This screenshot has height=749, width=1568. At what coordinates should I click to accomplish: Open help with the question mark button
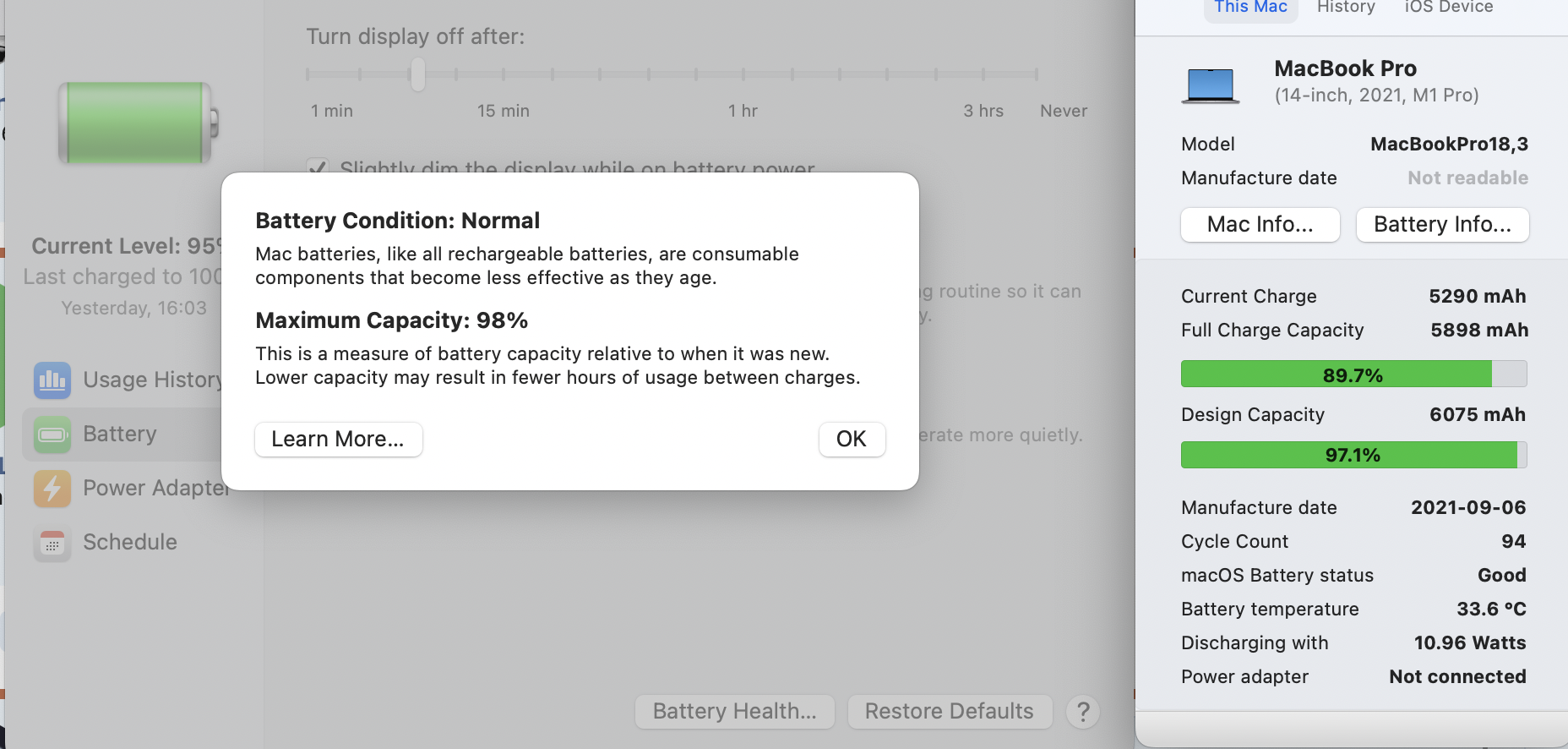pos(1083,711)
